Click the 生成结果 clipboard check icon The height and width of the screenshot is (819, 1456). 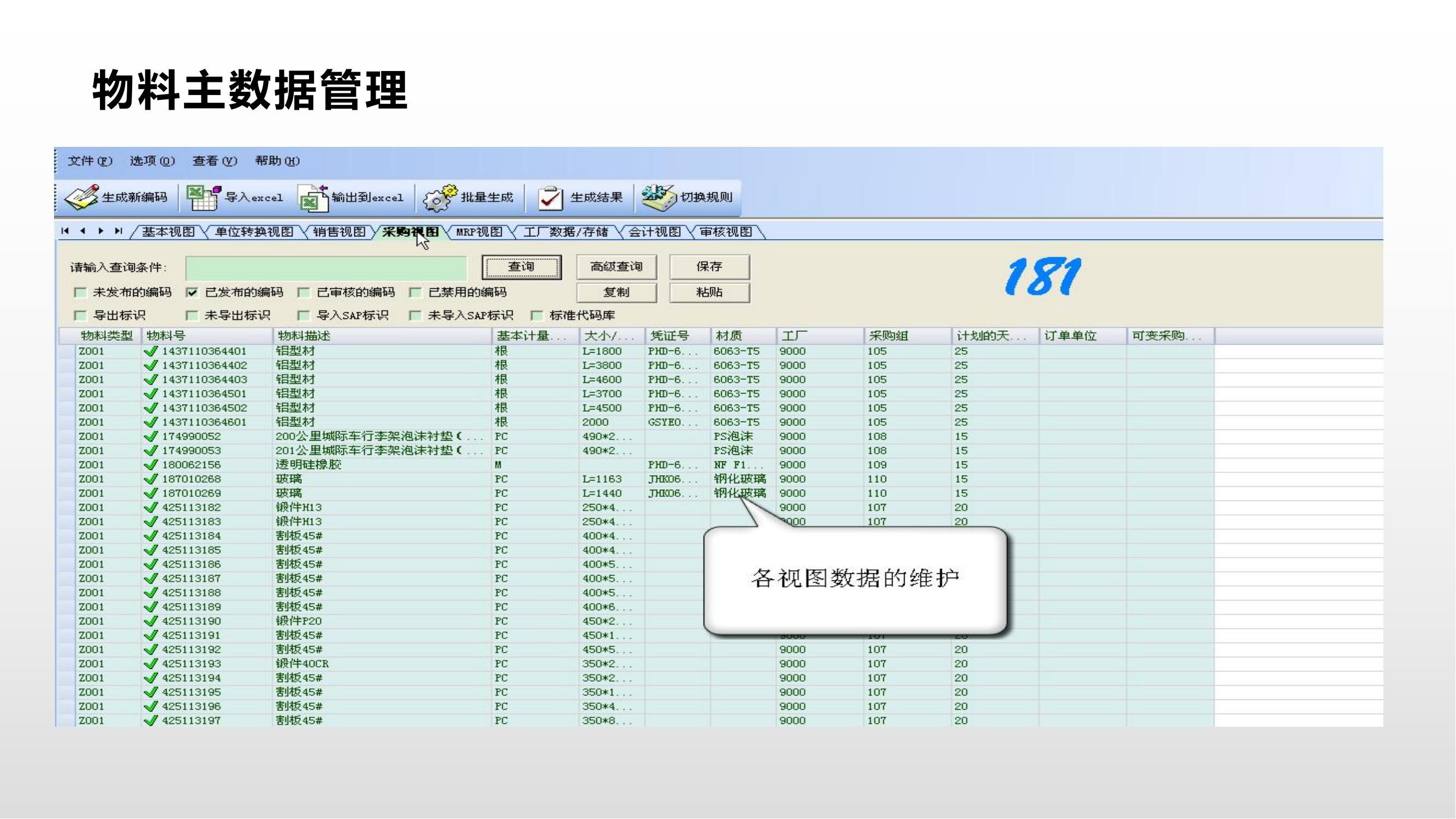550,198
